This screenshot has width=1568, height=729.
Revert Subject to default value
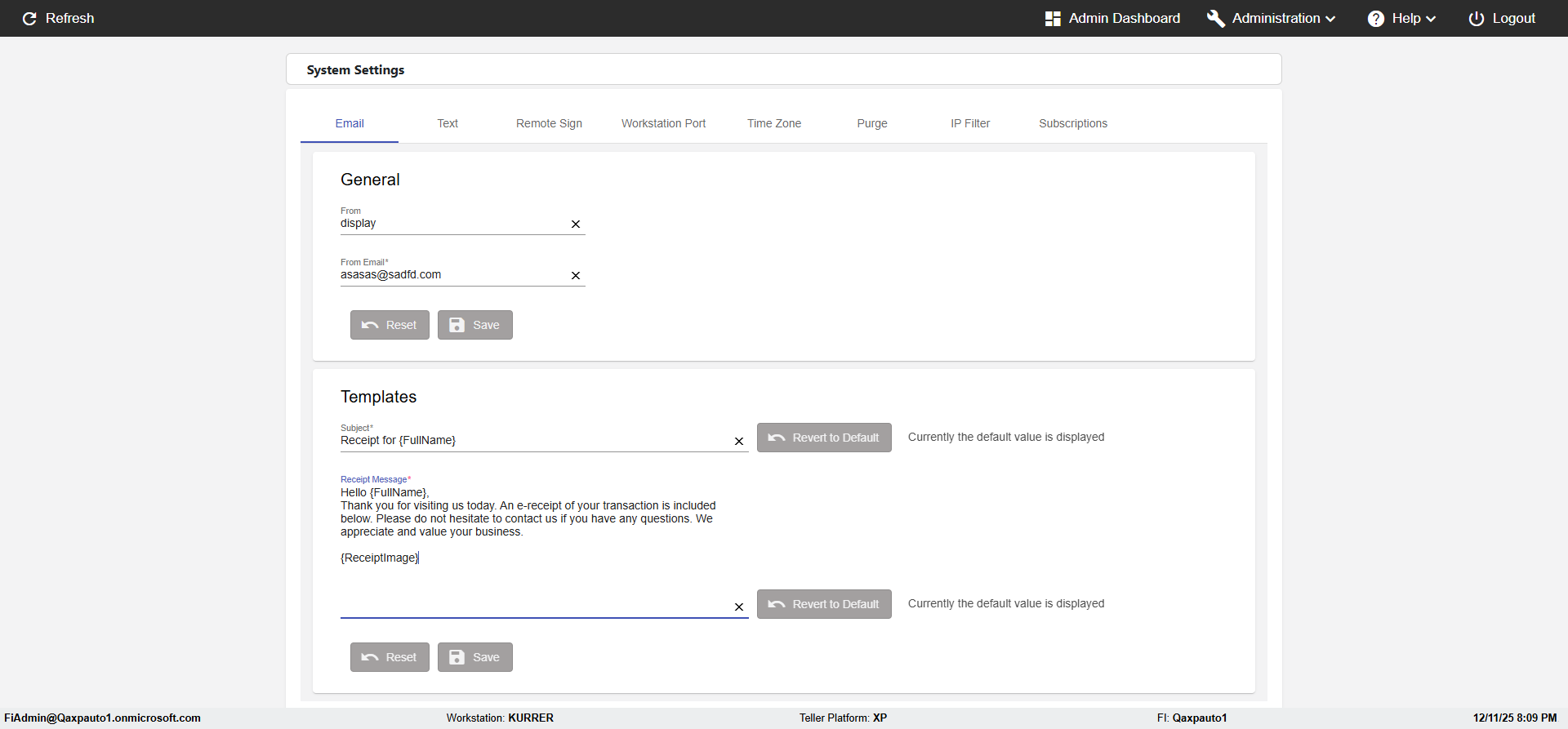tap(824, 438)
